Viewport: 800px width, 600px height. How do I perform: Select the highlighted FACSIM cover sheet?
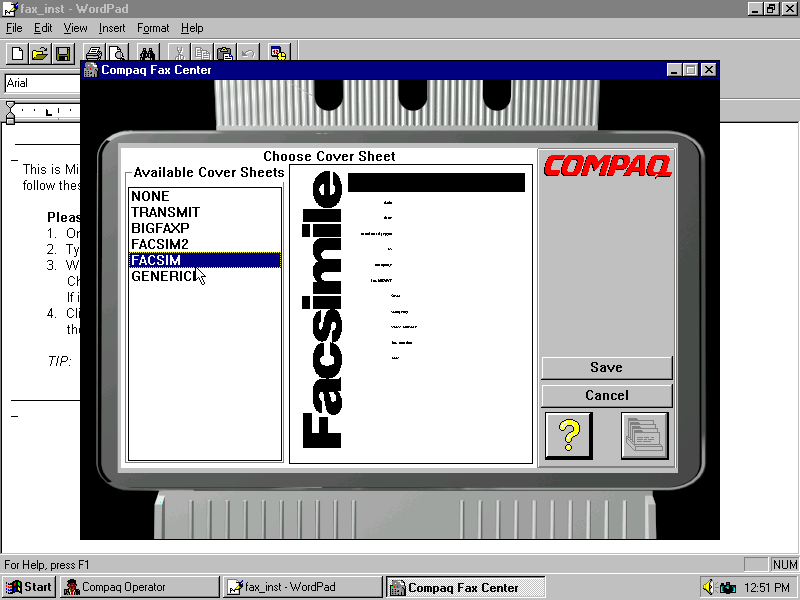205,260
